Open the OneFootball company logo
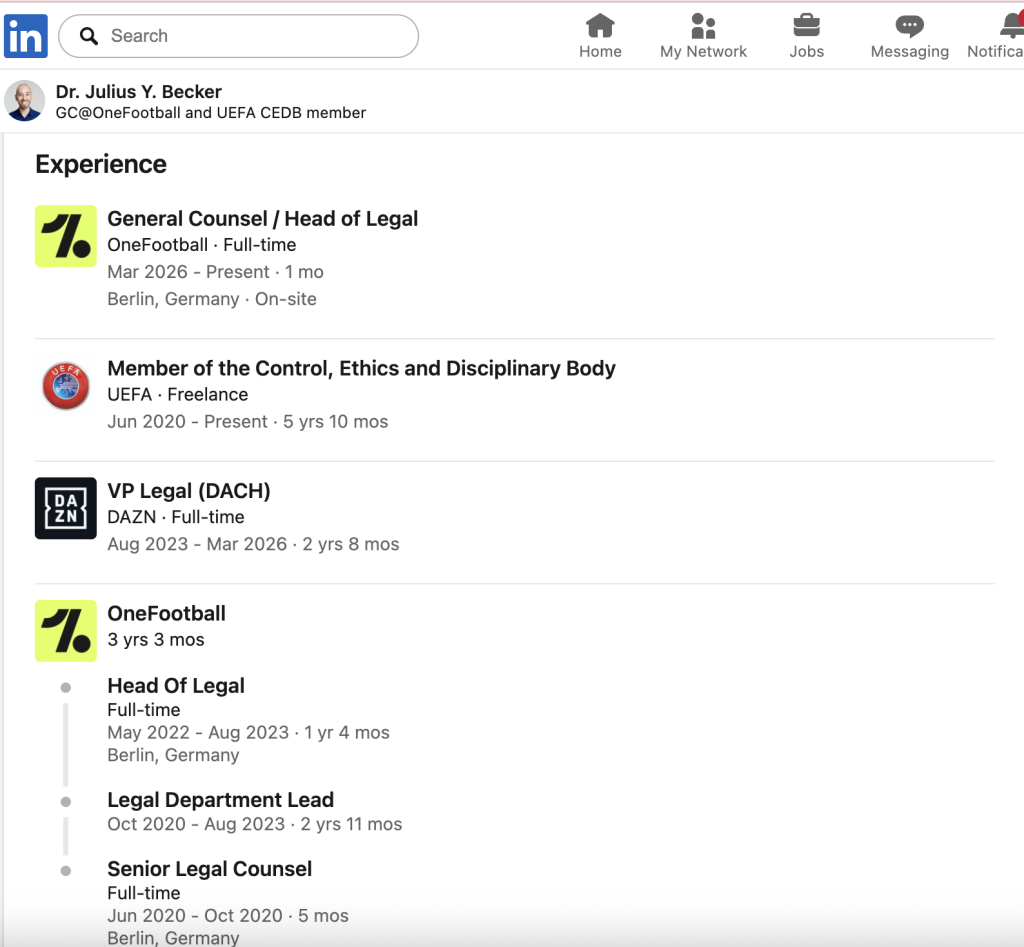 (65, 236)
